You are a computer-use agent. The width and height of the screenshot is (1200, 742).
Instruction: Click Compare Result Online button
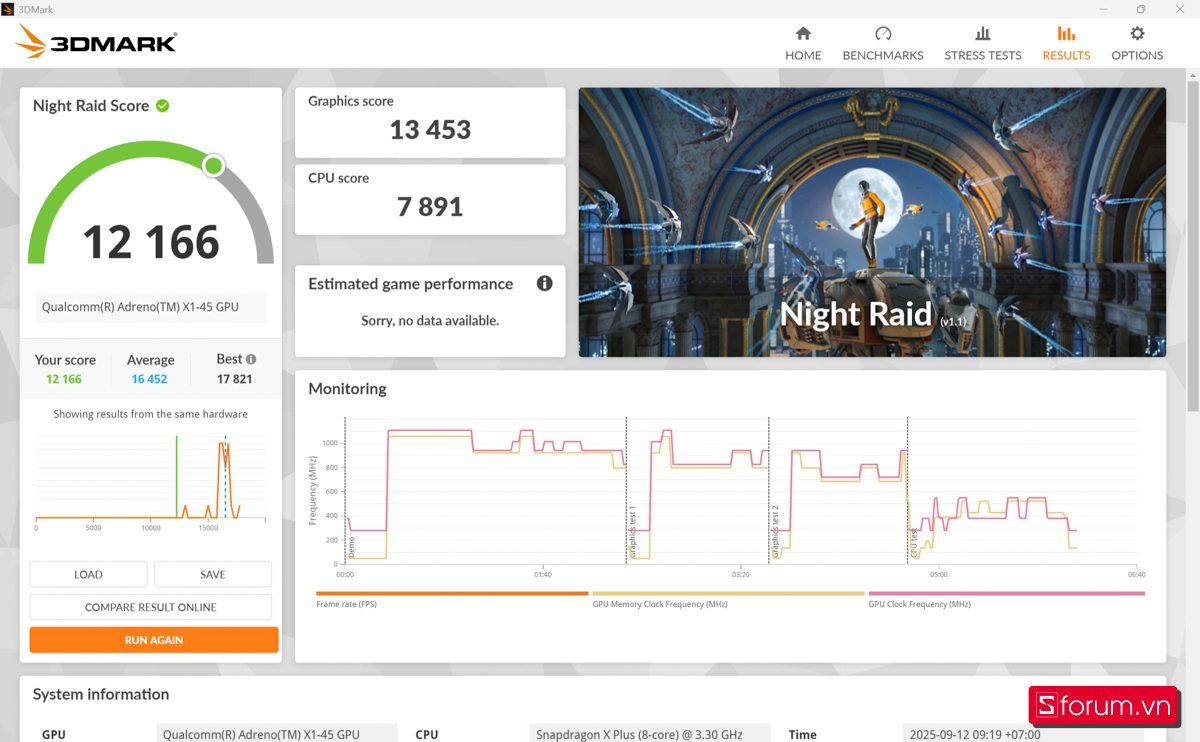pos(151,607)
